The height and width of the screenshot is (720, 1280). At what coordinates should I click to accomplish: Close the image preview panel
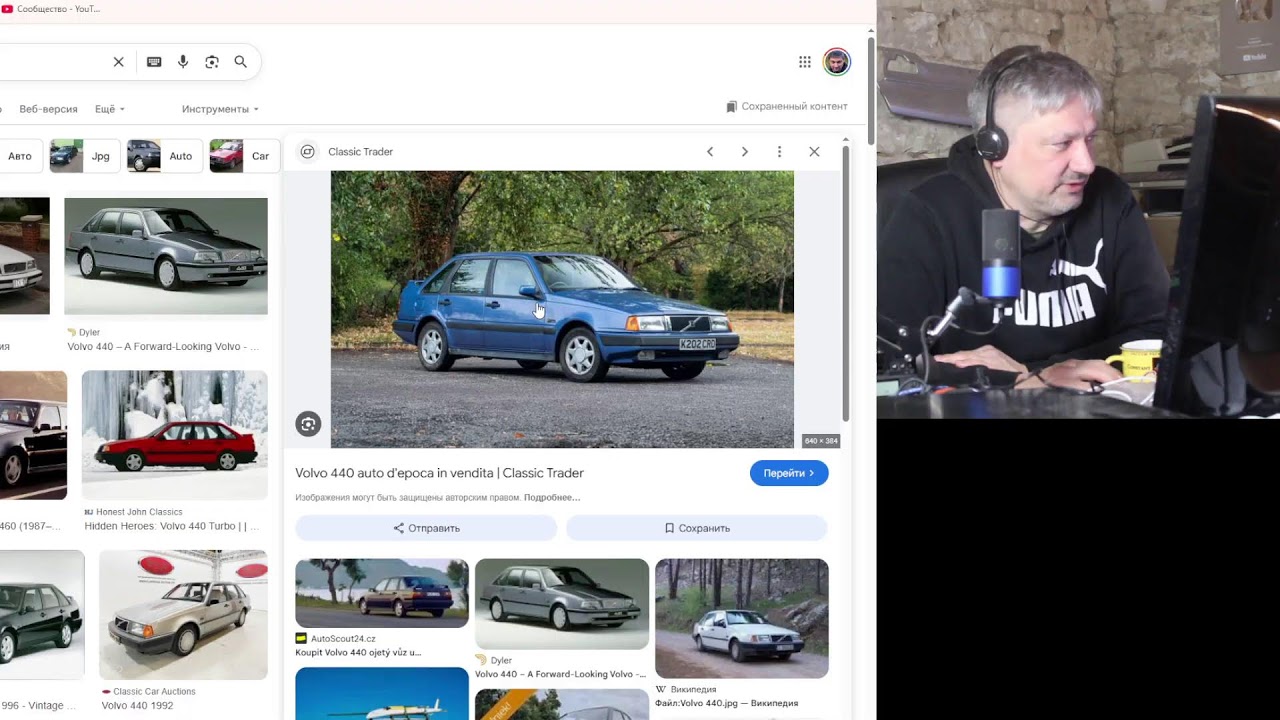(x=814, y=152)
